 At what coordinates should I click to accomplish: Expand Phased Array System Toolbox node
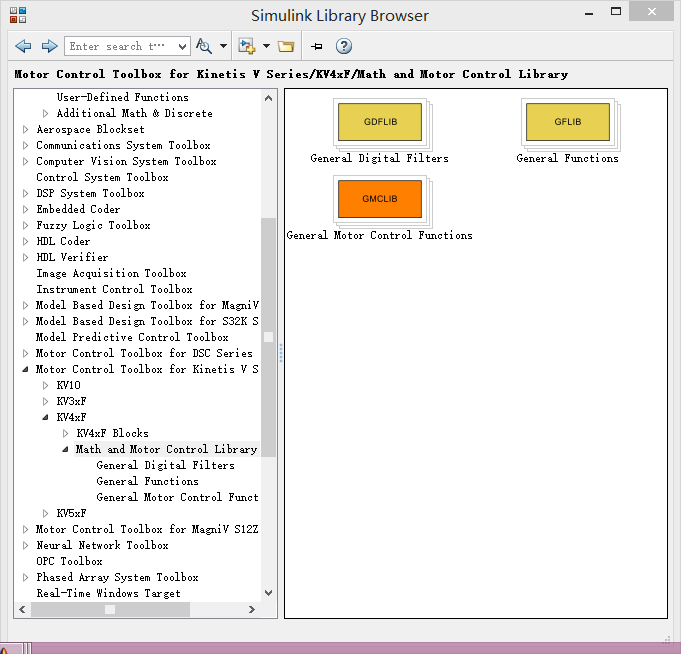pyautogui.click(x=25, y=578)
